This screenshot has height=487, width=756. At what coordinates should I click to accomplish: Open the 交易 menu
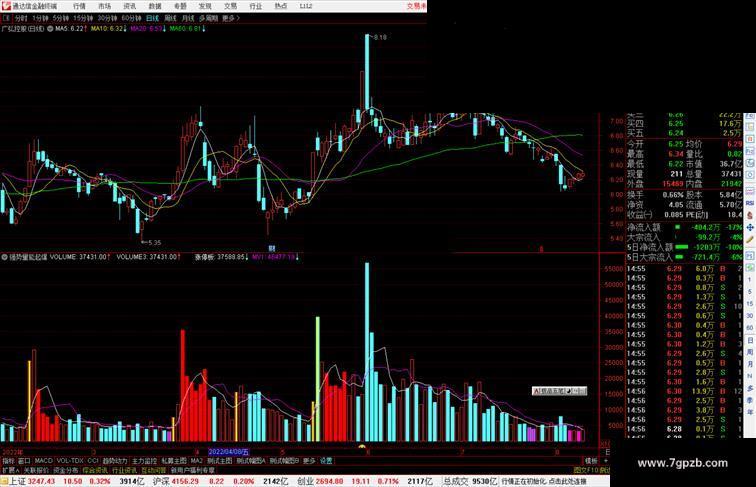[x=230, y=6]
